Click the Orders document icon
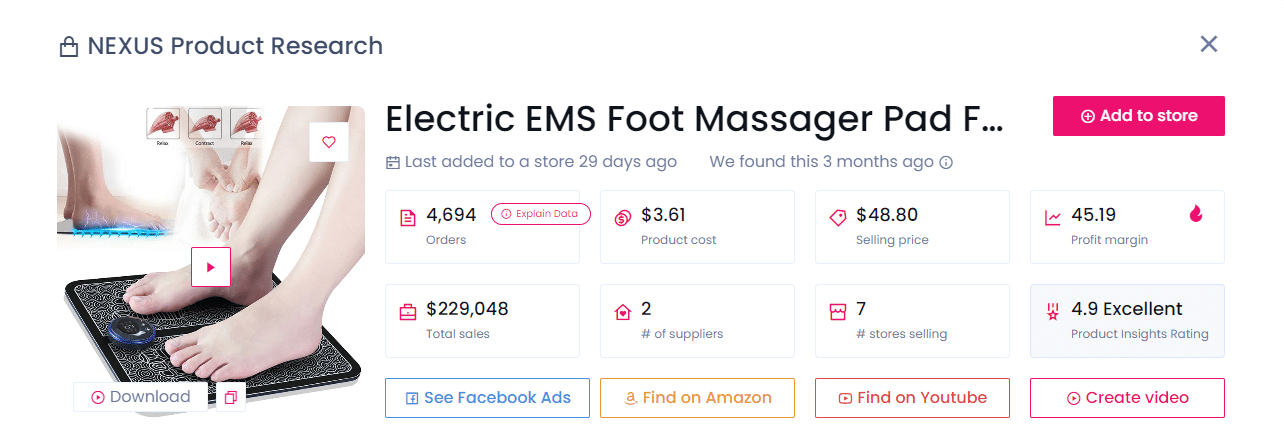This screenshot has height=436, width=1284. pyautogui.click(x=408, y=218)
